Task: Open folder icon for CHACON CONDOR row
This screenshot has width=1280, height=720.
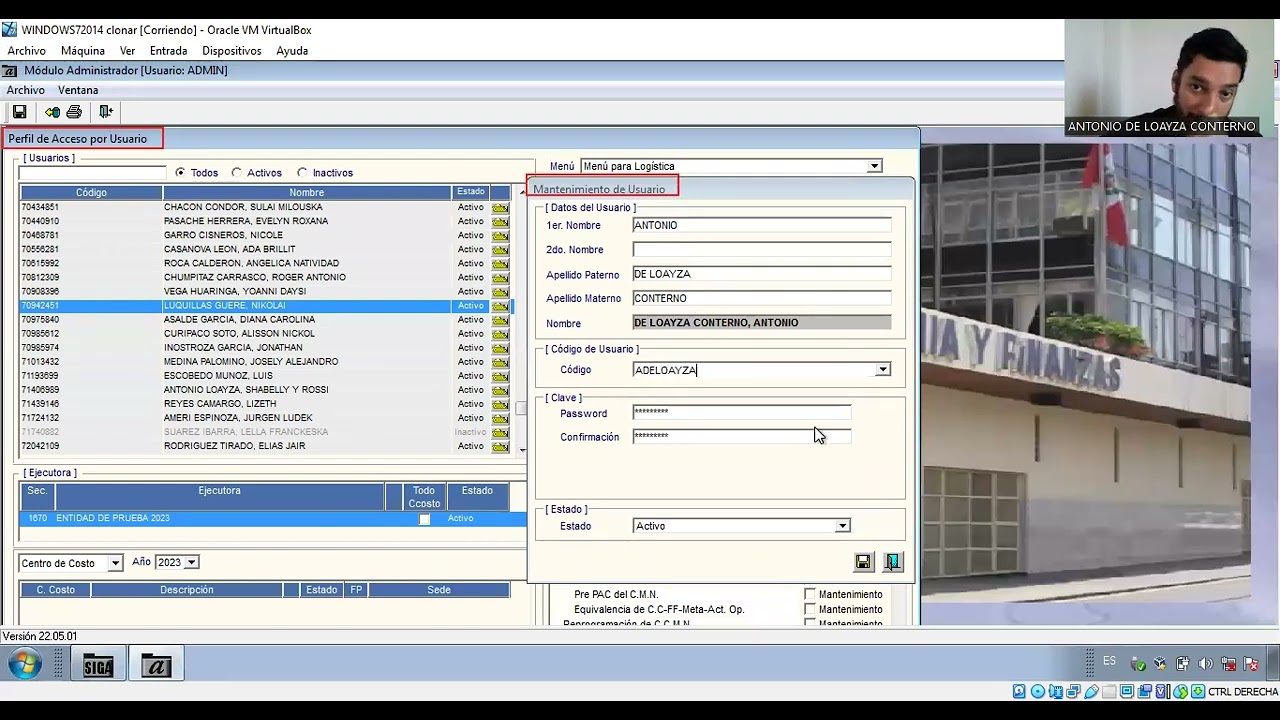Action: [x=501, y=208]
